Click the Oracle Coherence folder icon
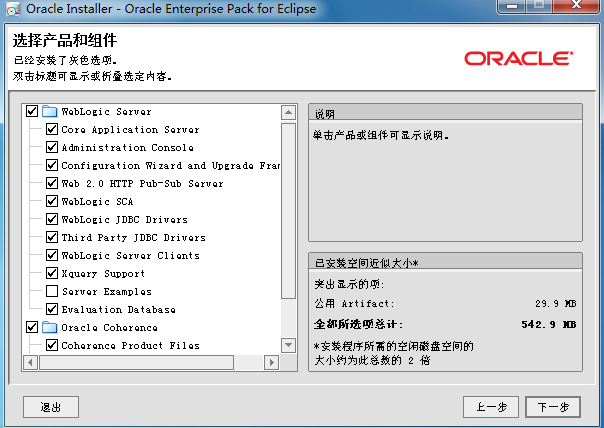 coord(49,327)
